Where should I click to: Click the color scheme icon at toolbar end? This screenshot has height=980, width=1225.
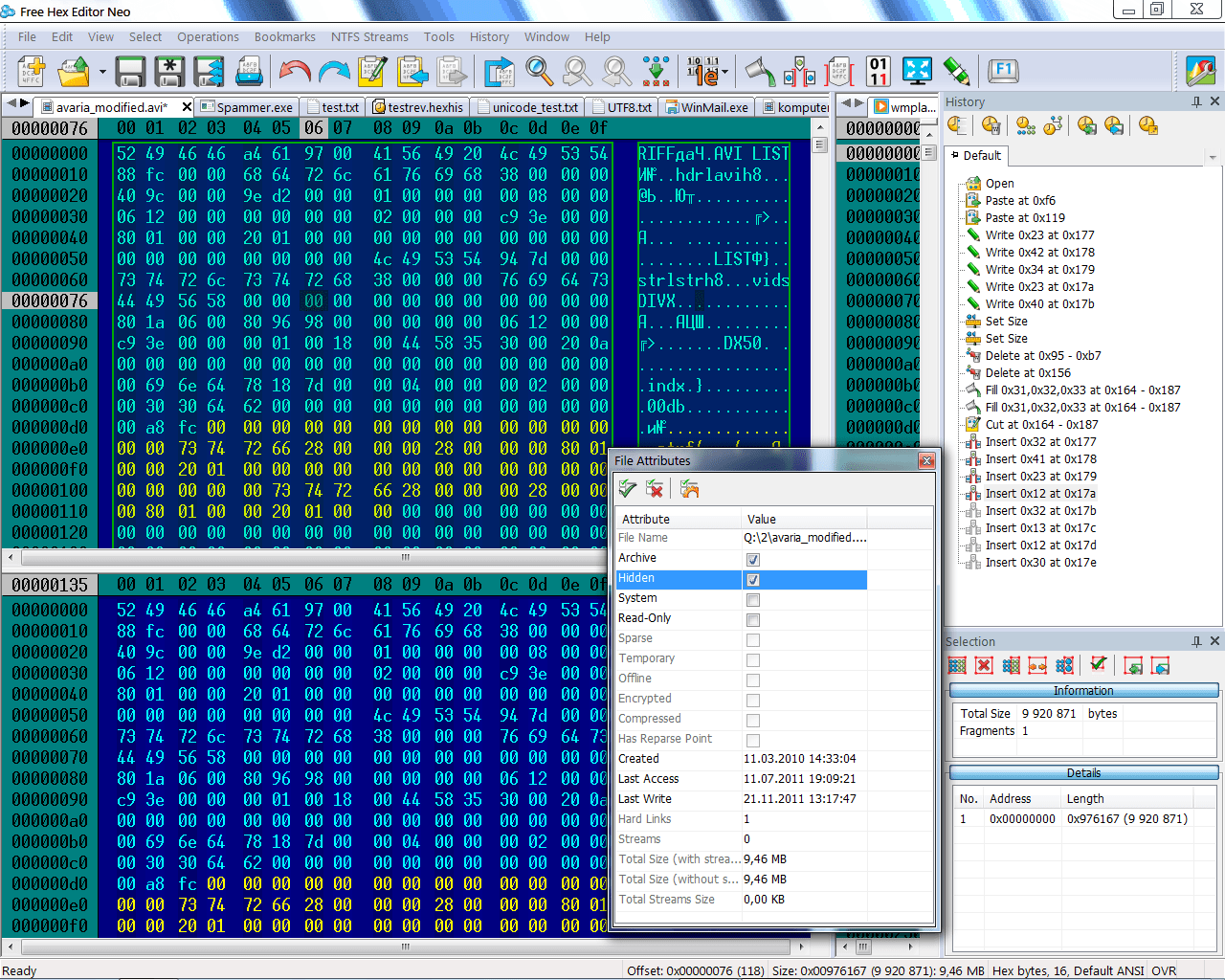1200,71
